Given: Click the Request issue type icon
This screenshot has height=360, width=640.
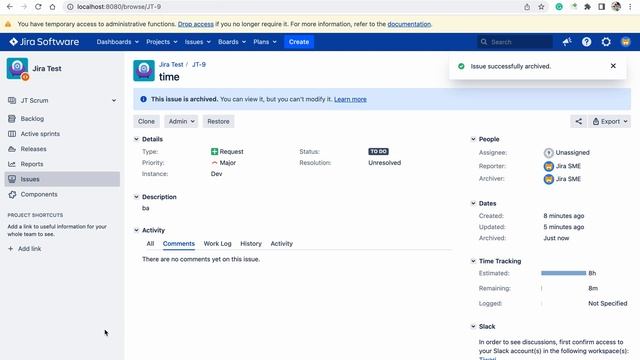Looking at the screenshot, I should (214, 151).
